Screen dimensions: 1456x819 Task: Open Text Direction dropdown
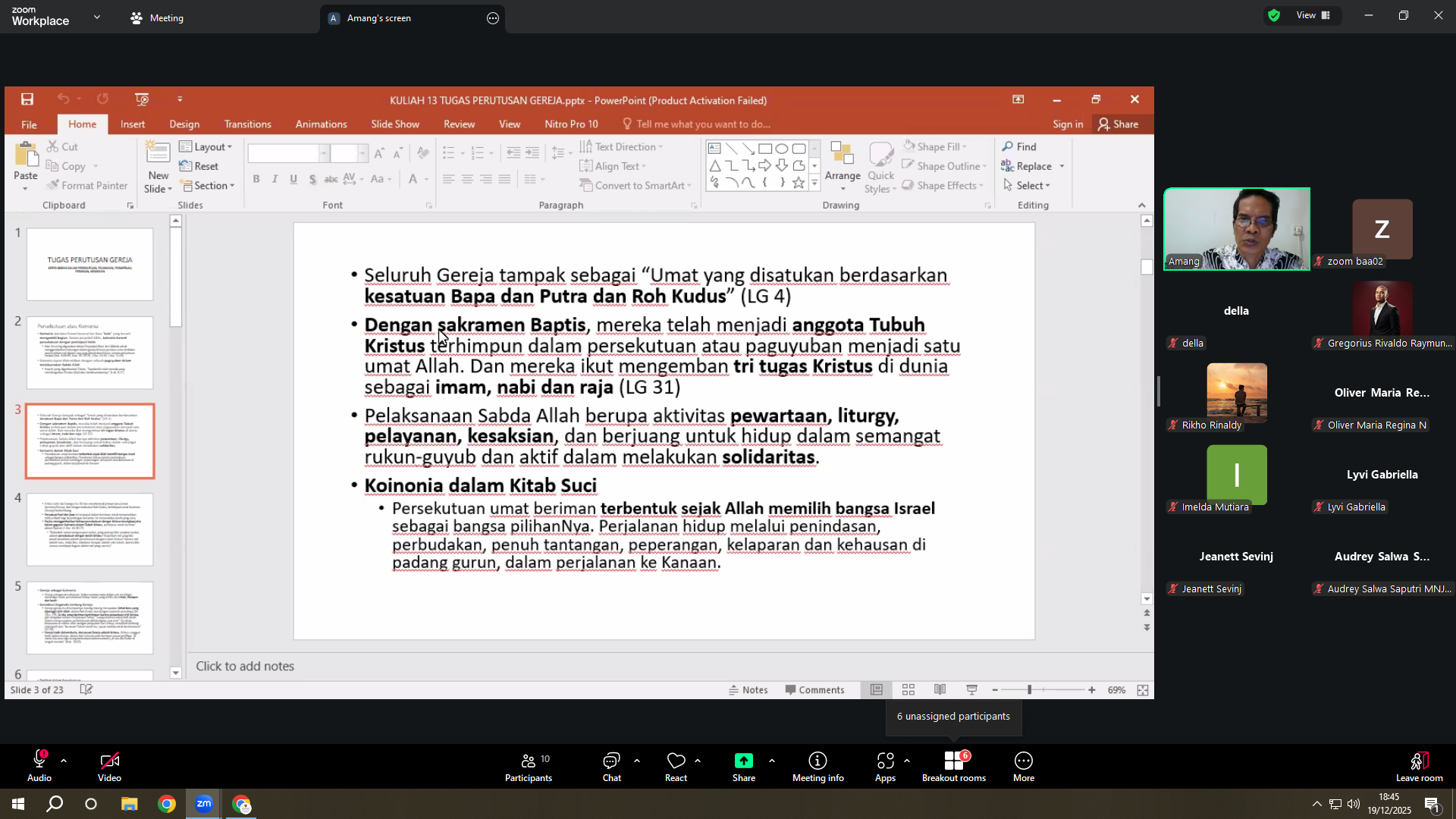tap(621, 147)
